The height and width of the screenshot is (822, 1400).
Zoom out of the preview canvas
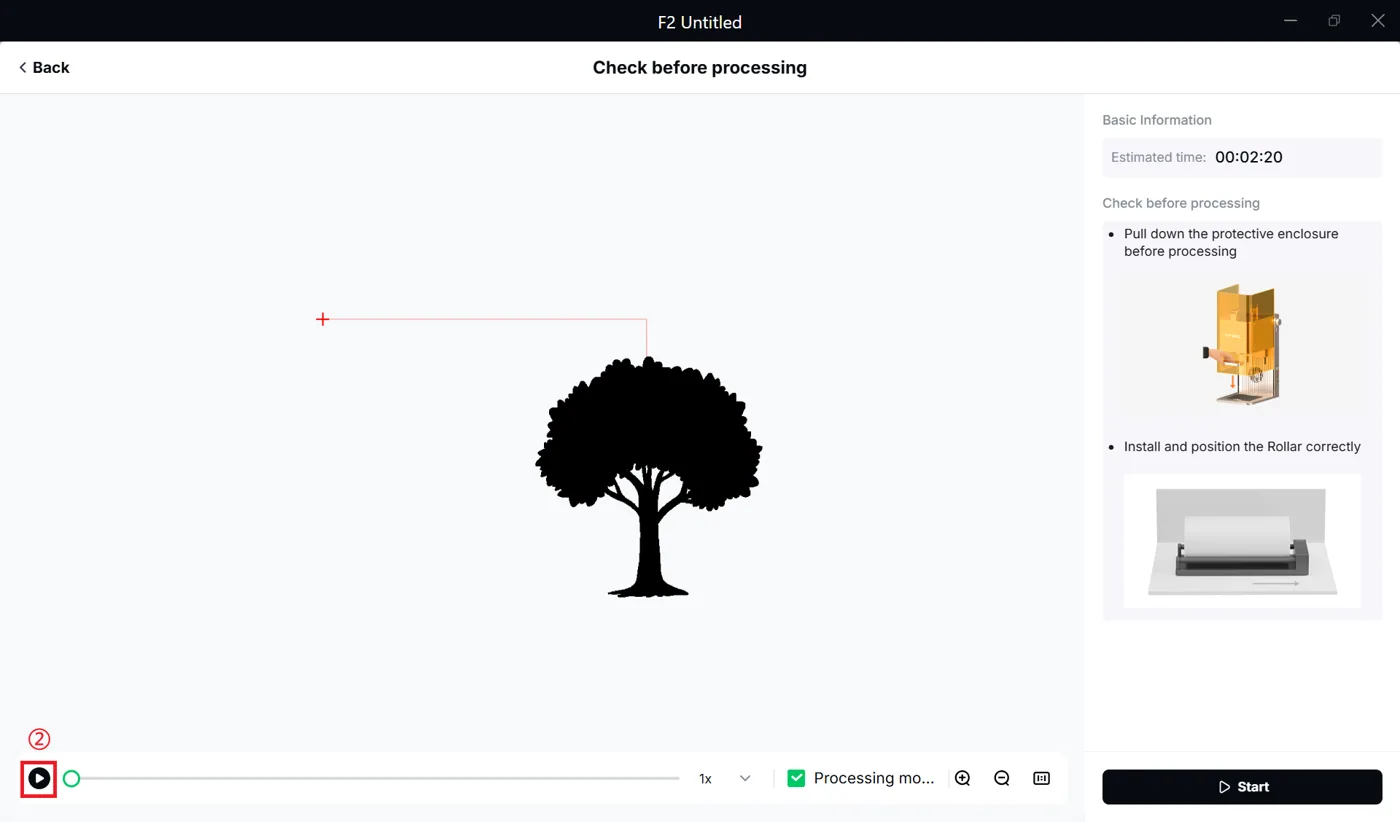[x=1002, y=778]
